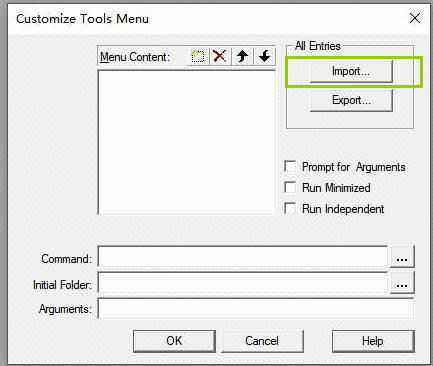Open the Export... dialog
The width and height of the screenshot is (433, 366).
[x=351, y=100]
